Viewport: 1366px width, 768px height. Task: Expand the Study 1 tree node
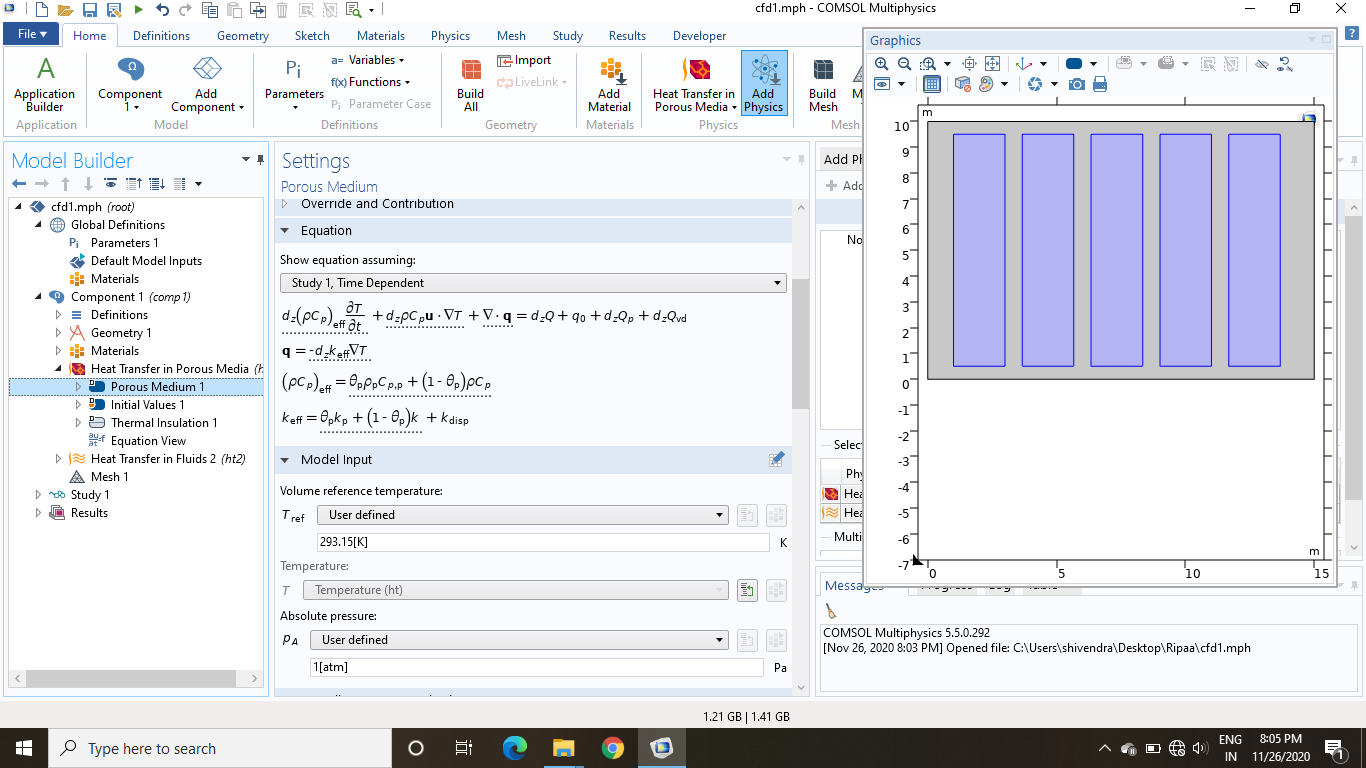(x=39, y=495)
